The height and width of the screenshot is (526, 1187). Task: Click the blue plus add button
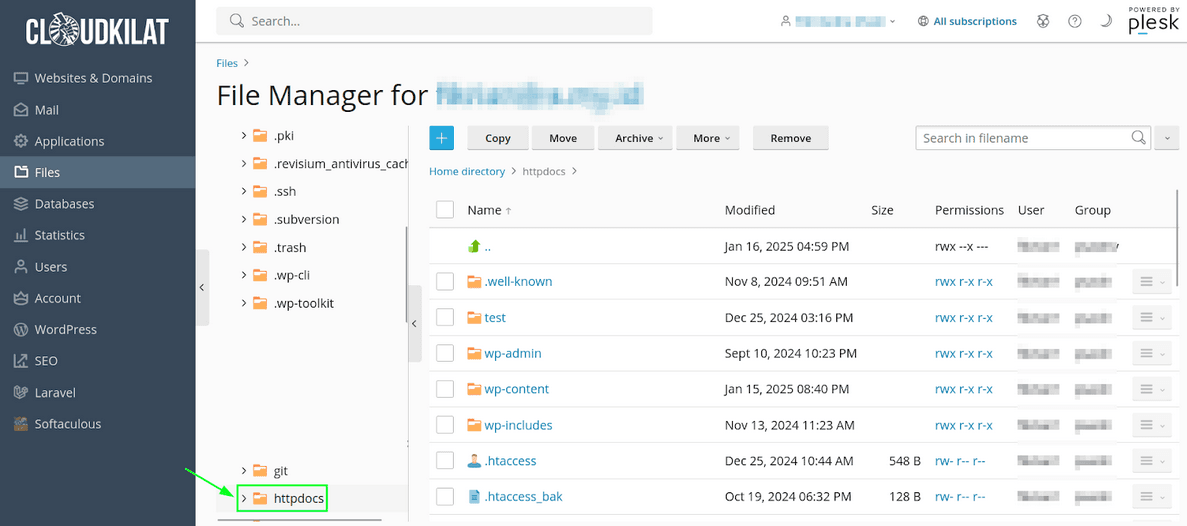coord(441,138)
